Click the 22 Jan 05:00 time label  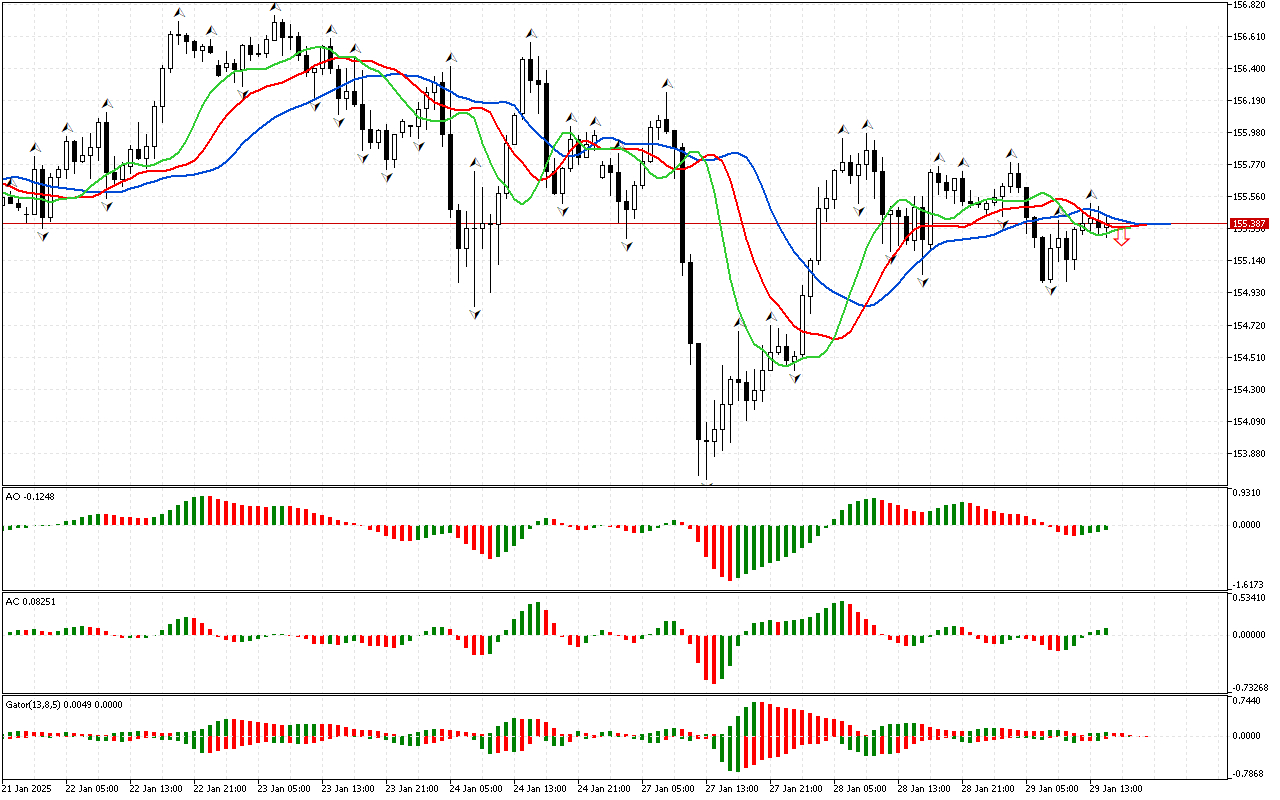(92, 788)
